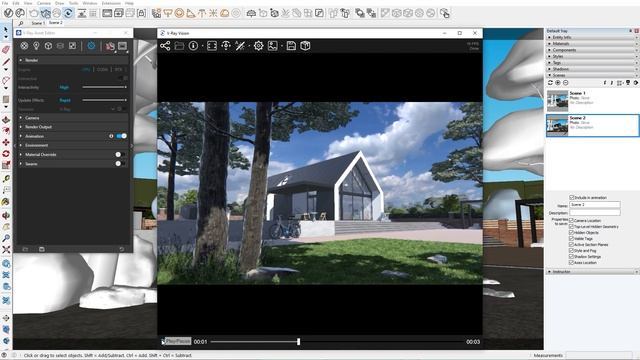Viewport: 640px width, 360px height.
Task: Toggle Style and Fog checkbox
Action: 571,251
